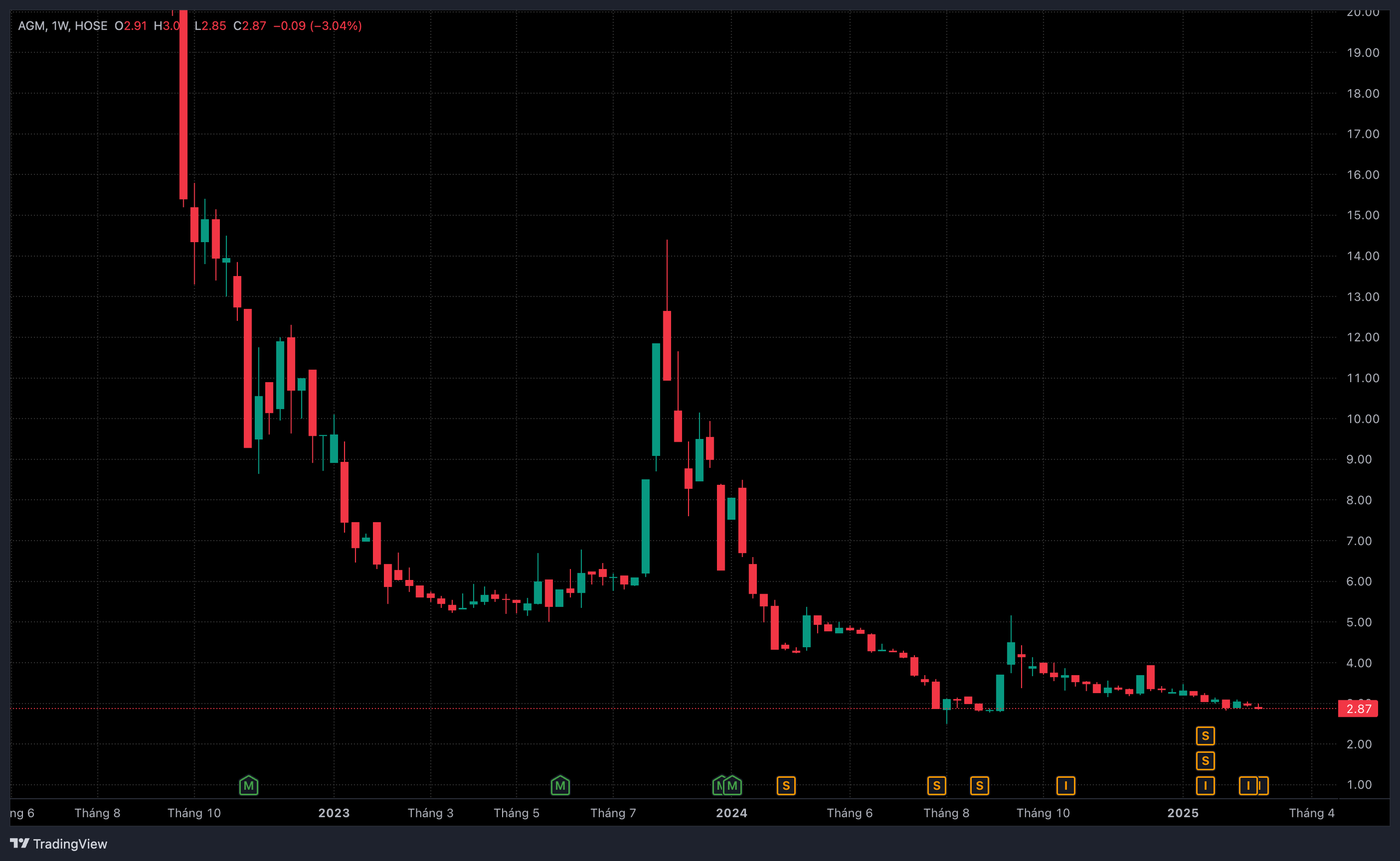The height and width of the screenshot is (861, 1400).
Task: Click the 7.00 price axis label
Action: pos(1359,541)
